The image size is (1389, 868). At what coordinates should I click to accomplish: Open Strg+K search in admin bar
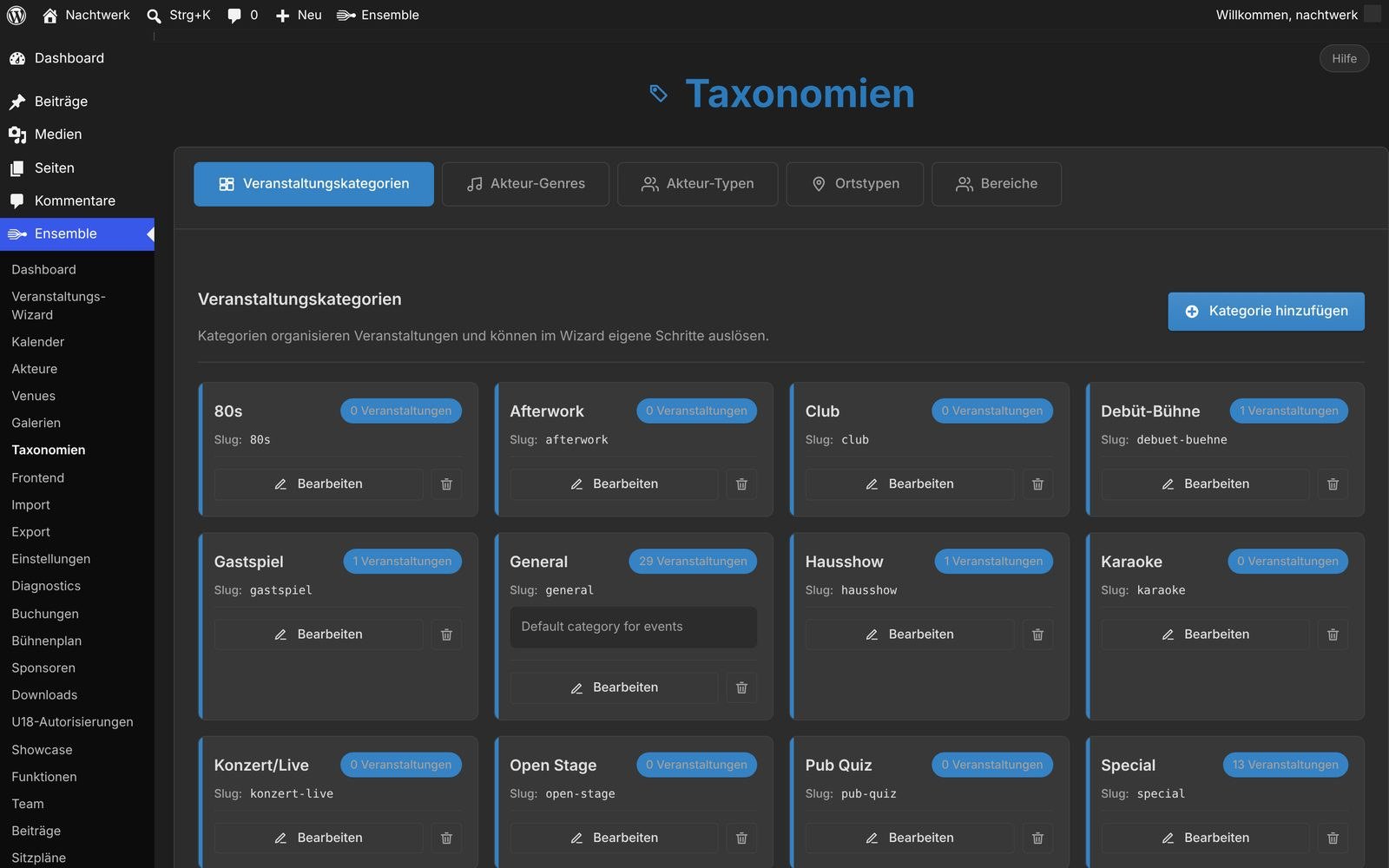click(x=179, y=15)
